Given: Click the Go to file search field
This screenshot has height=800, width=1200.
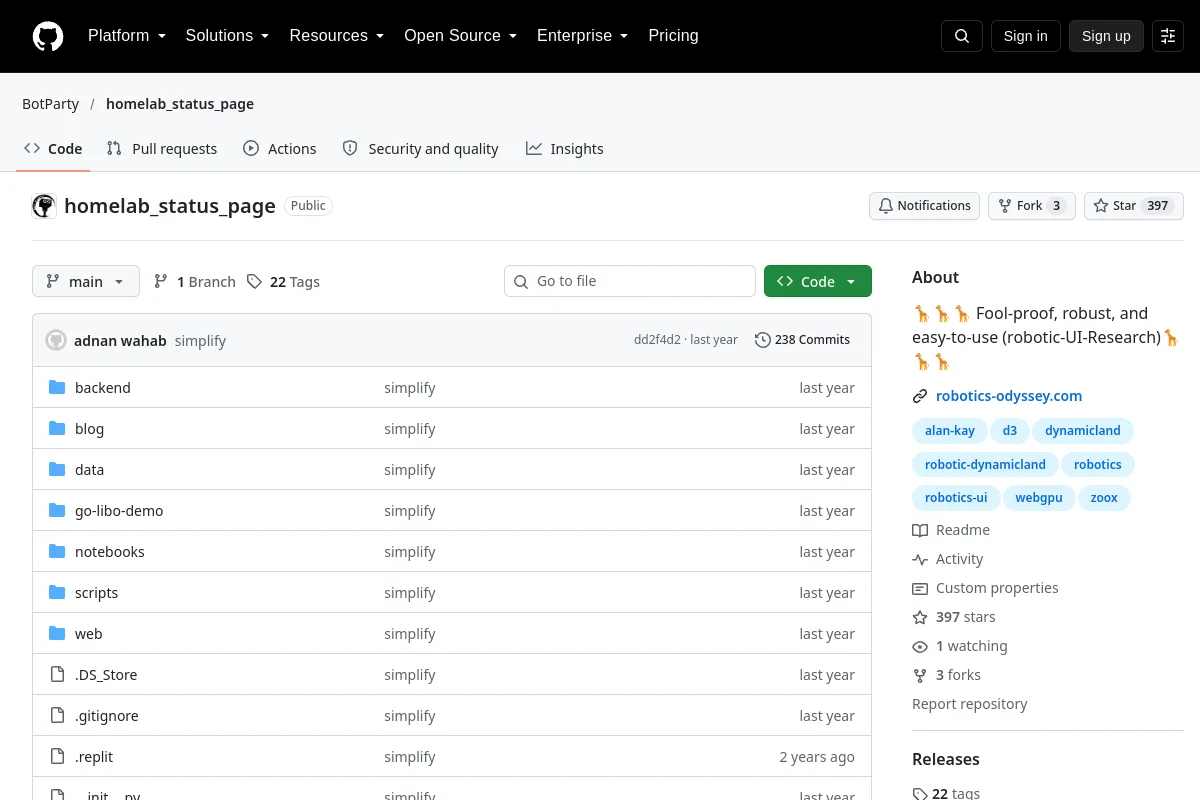Looking at the screenshot, I should click(x=630, y=281).
